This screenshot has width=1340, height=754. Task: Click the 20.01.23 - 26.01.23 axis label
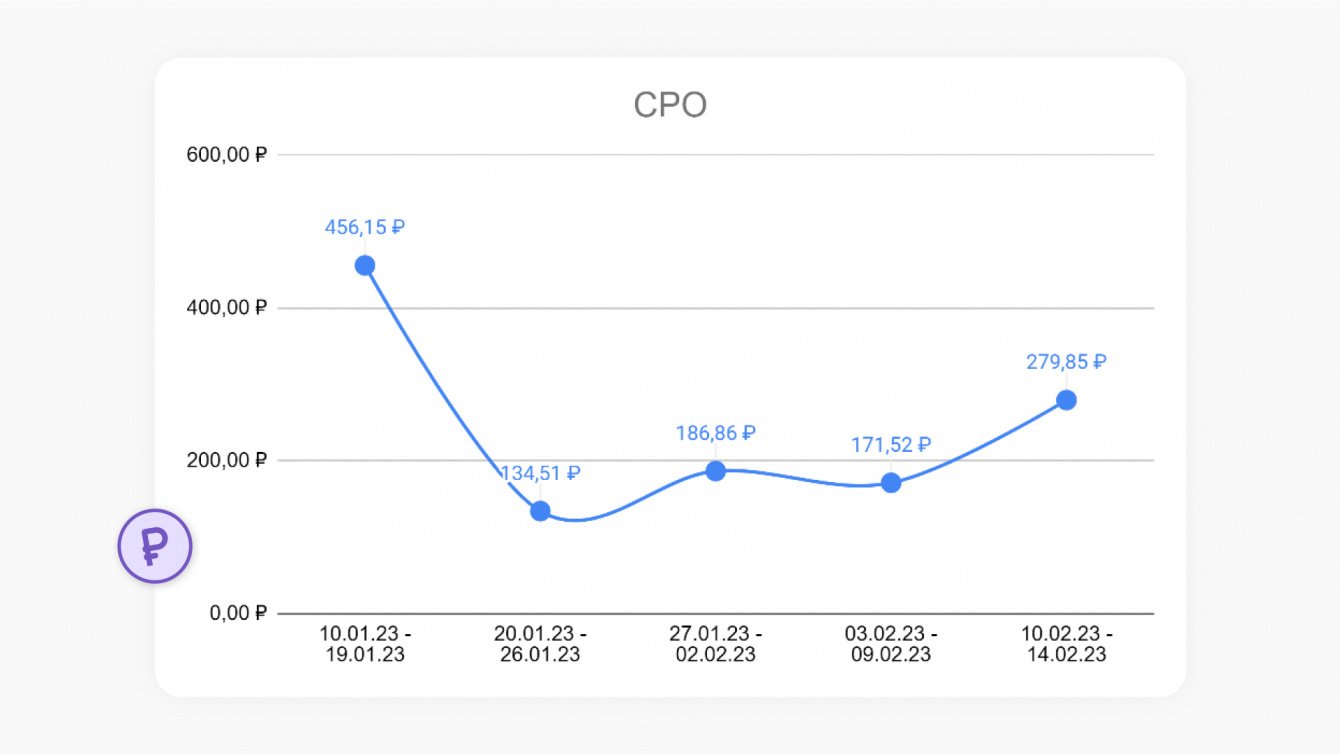pyautogui.click(x=540, y=644)
